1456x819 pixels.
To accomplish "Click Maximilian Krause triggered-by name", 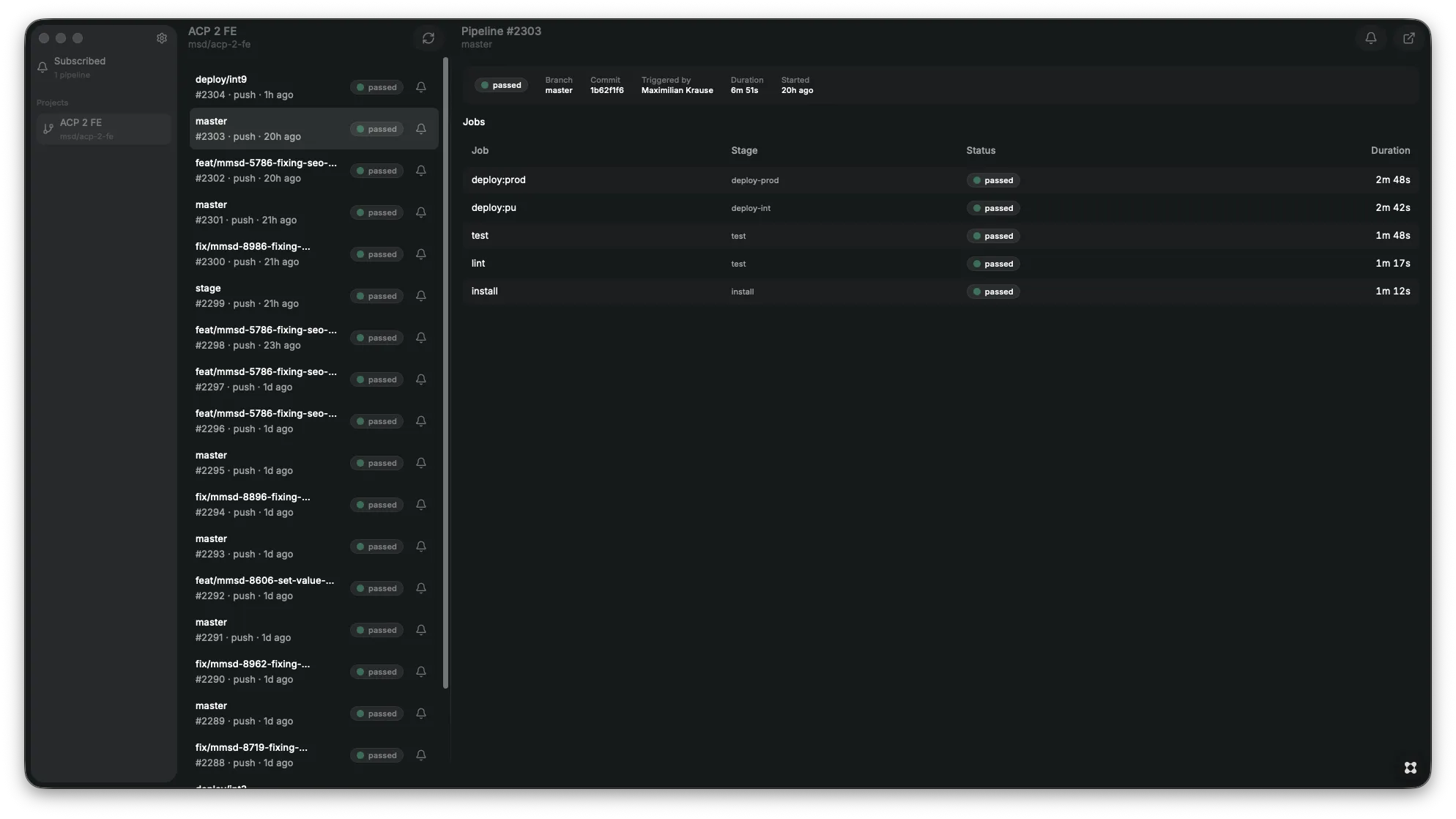I will [x=677, y=91].
